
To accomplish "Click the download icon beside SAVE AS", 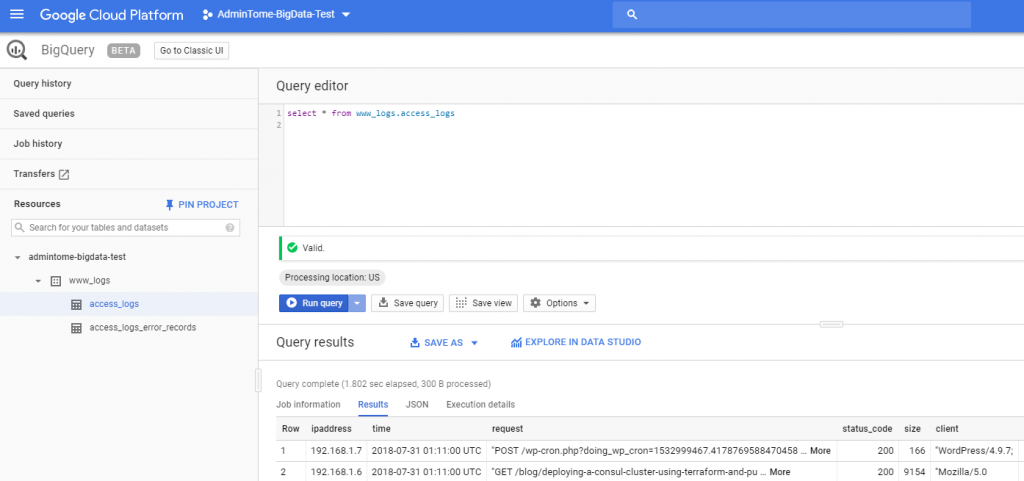I will (415, 342).
